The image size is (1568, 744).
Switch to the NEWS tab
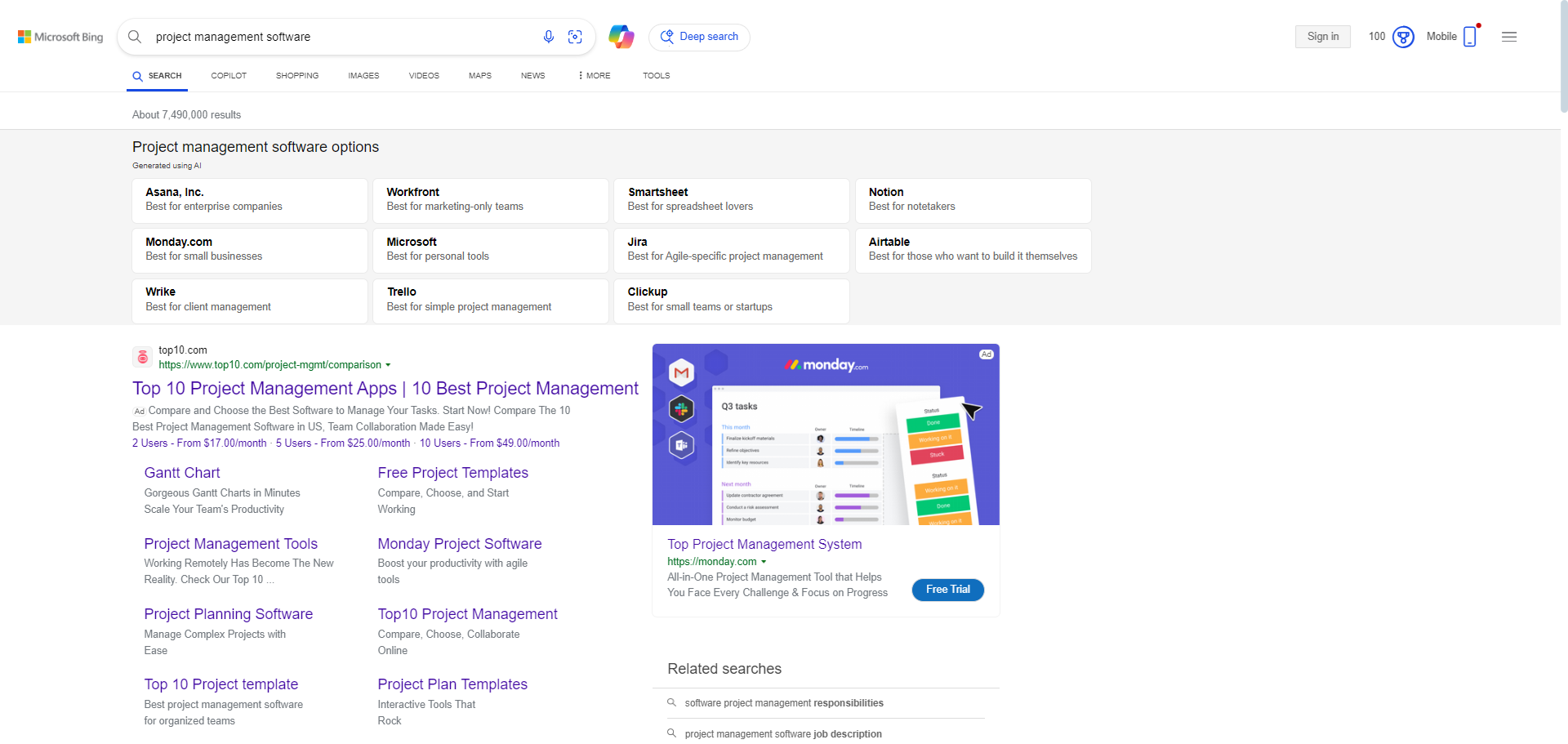[x=532, y=75]
